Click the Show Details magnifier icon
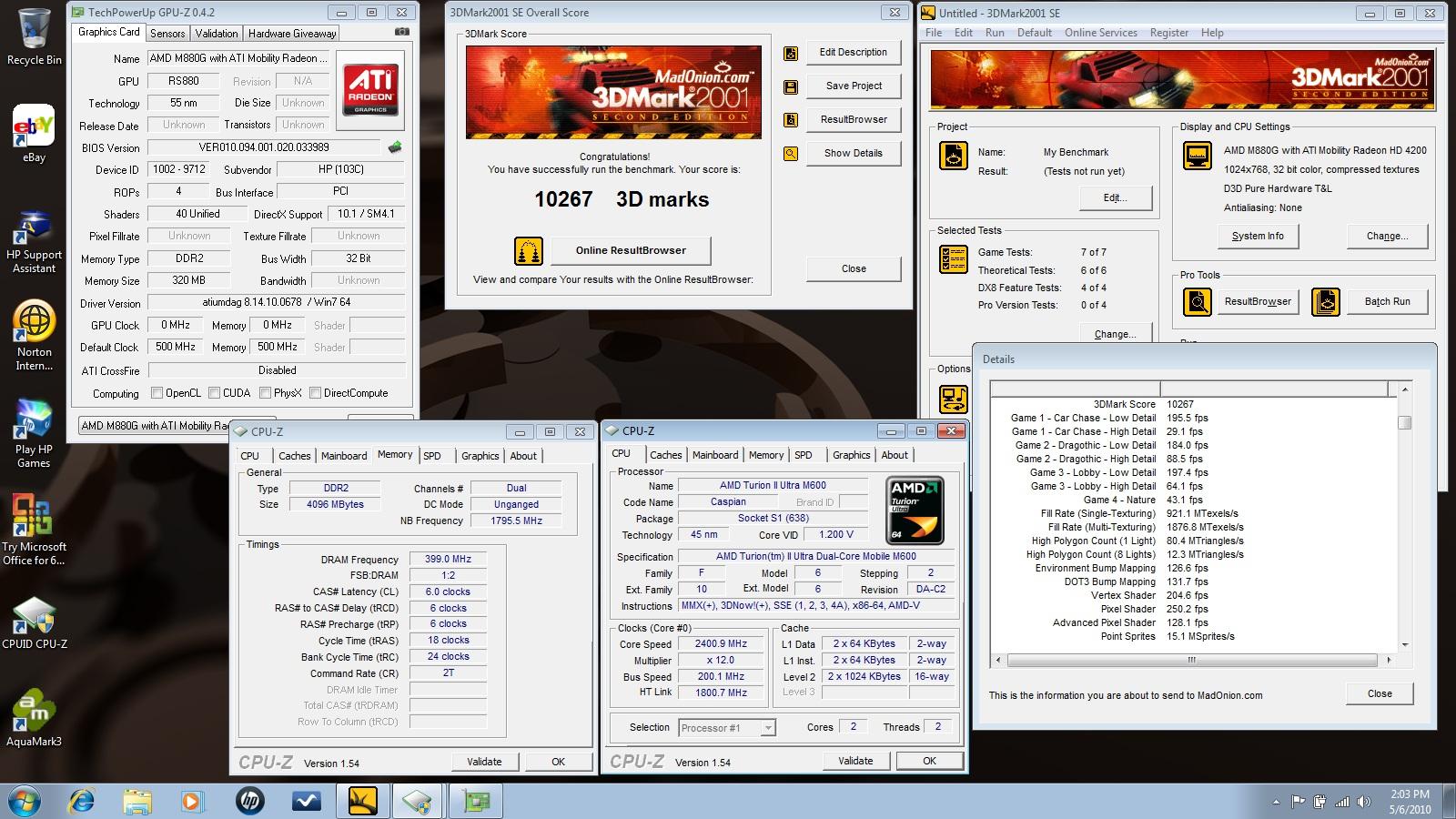 coord(791,154)
